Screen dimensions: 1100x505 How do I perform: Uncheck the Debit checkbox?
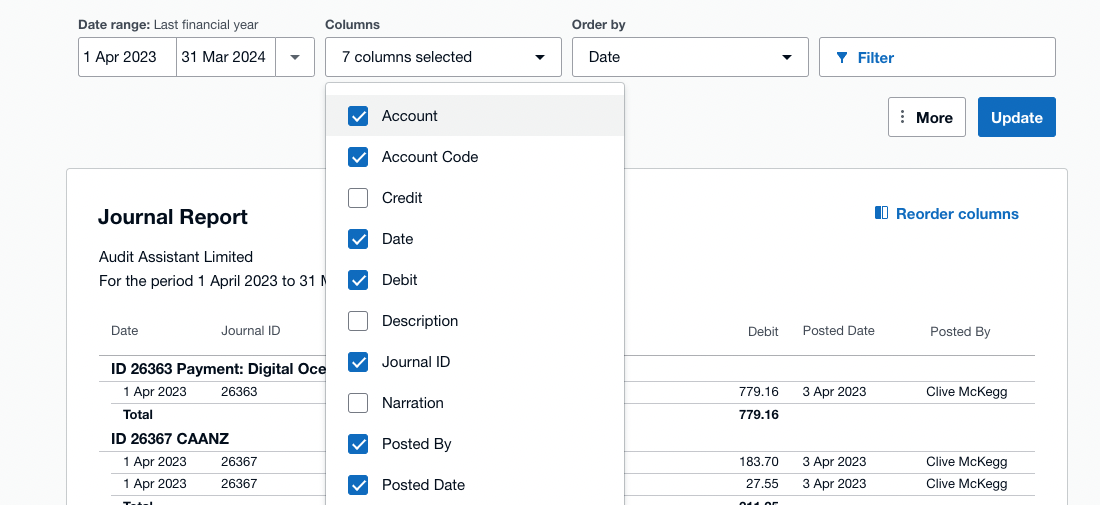[x=358, y=280]
